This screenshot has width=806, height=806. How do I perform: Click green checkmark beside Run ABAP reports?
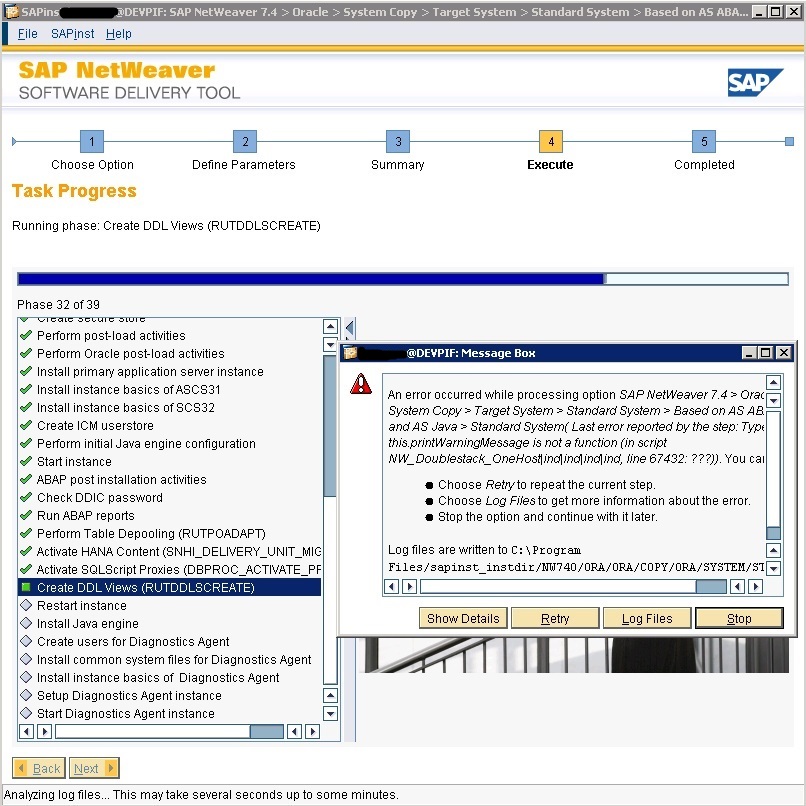(26, 515)
